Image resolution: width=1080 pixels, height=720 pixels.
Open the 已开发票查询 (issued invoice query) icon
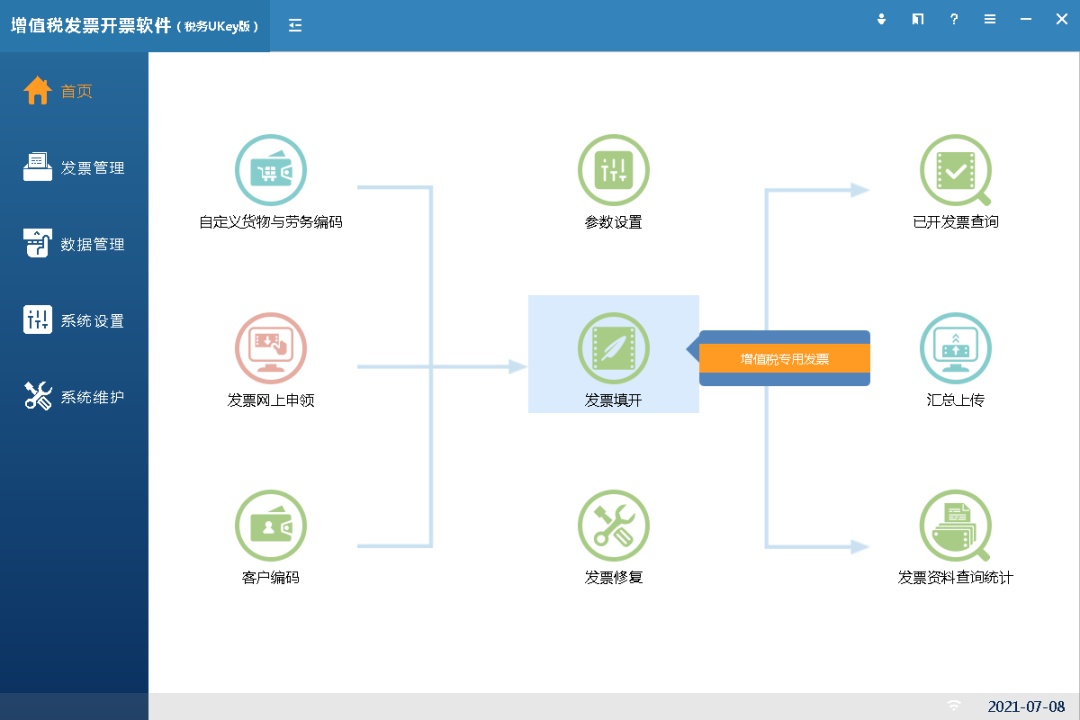[x=955, y=170]
